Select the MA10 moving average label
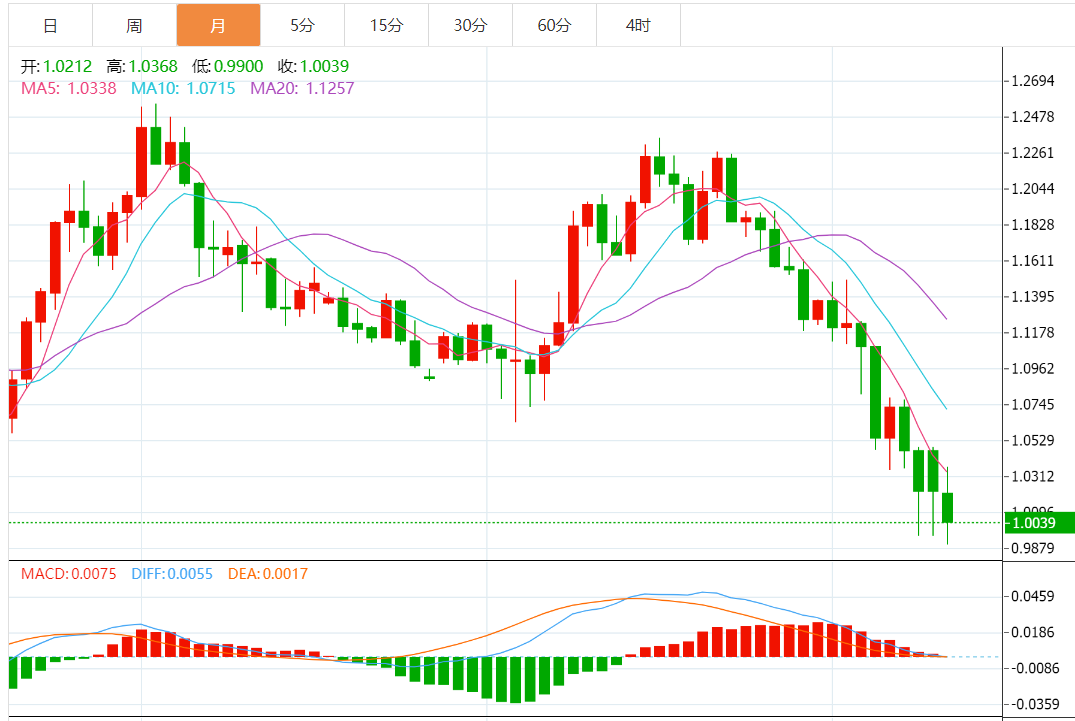 tap(183, 88)
